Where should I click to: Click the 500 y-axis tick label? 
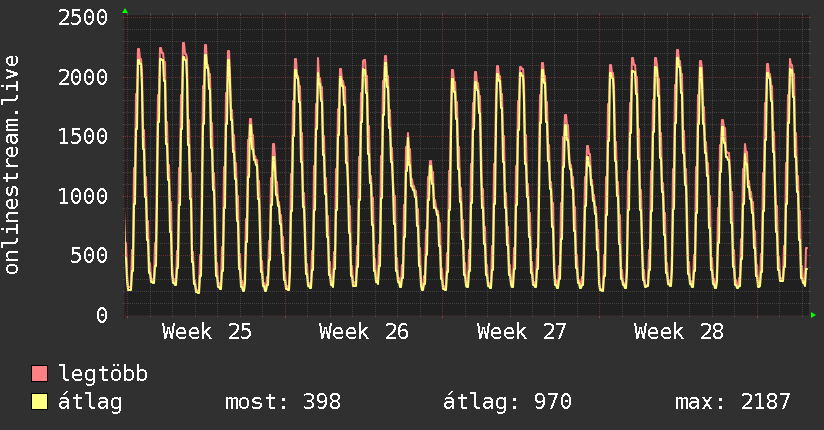pyautogui.click(x=89, y=255)
